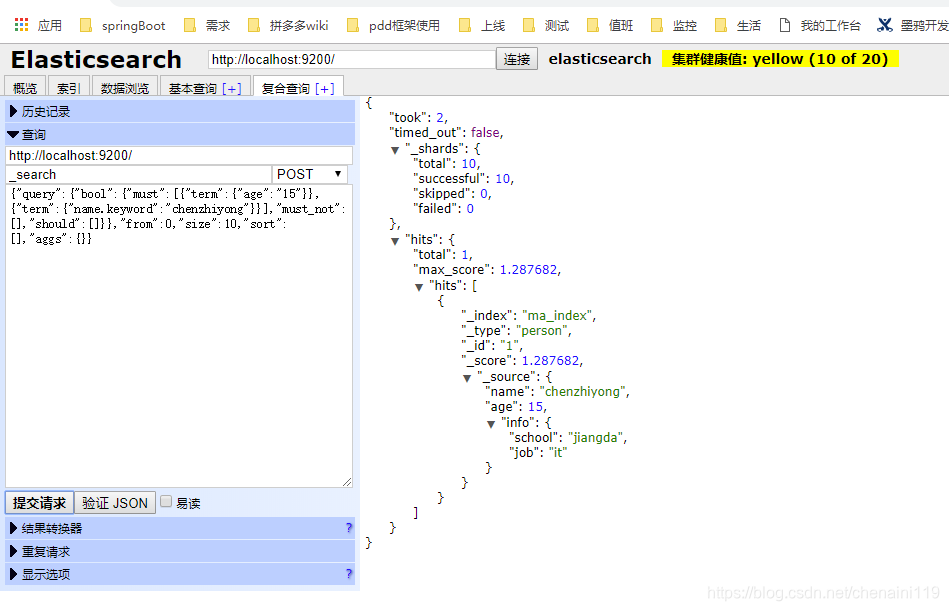This screenshot has width=949, height=611.
Task: Toggle the 易读 checkbox
Action: coord(166,502)
